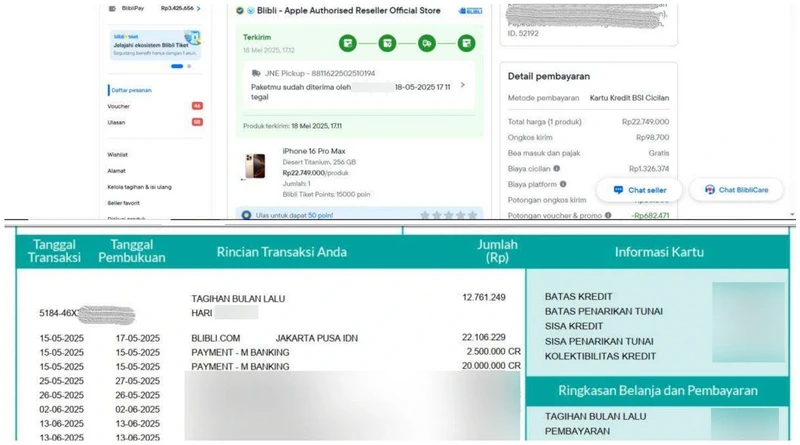The height and width of the screenshot is (445, 800).
Task: Rate the product with the fifth star
Action: click(472, 215)
